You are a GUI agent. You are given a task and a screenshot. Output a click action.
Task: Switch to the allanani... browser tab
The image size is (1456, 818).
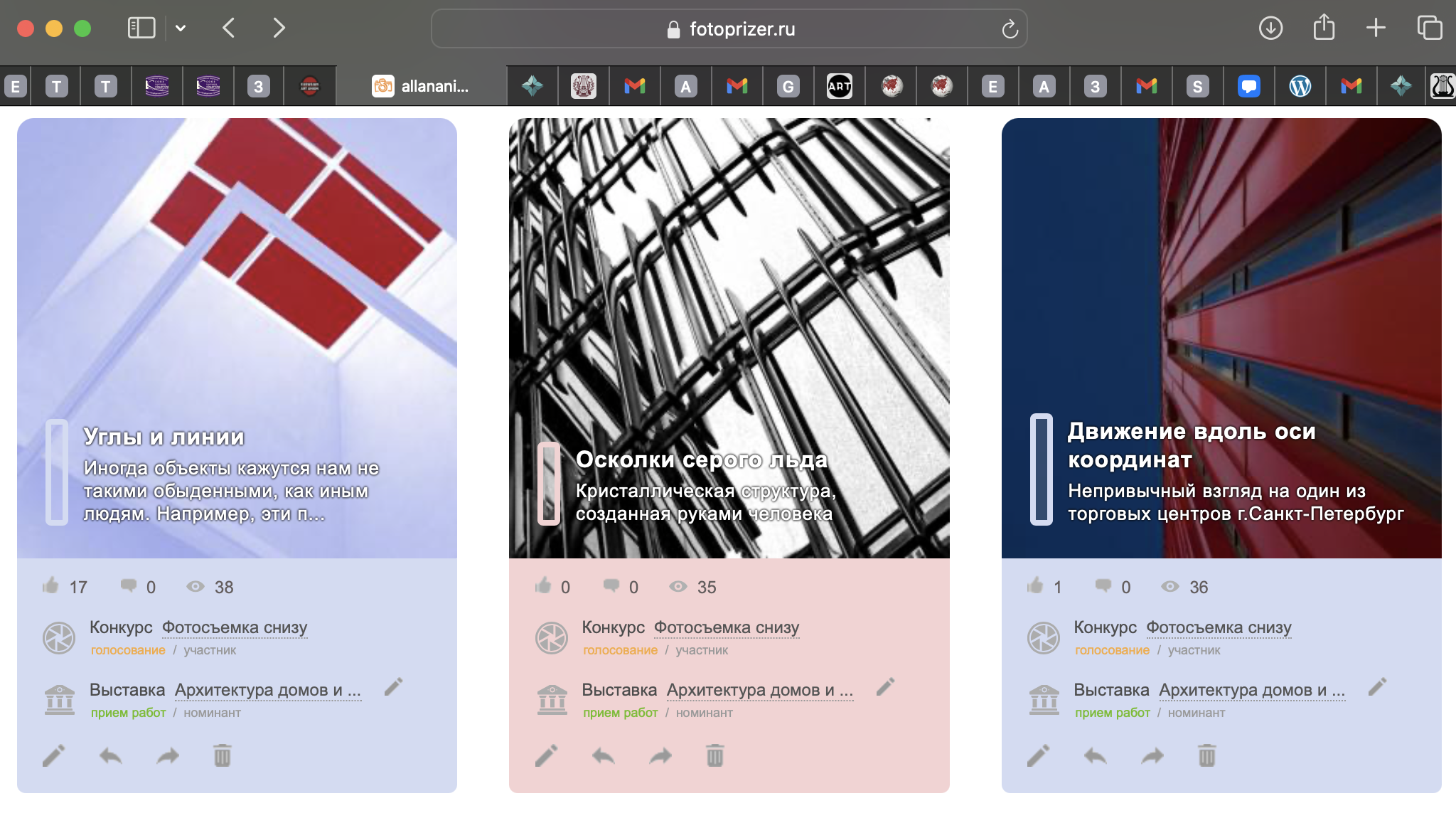click(x=421, y=86)
